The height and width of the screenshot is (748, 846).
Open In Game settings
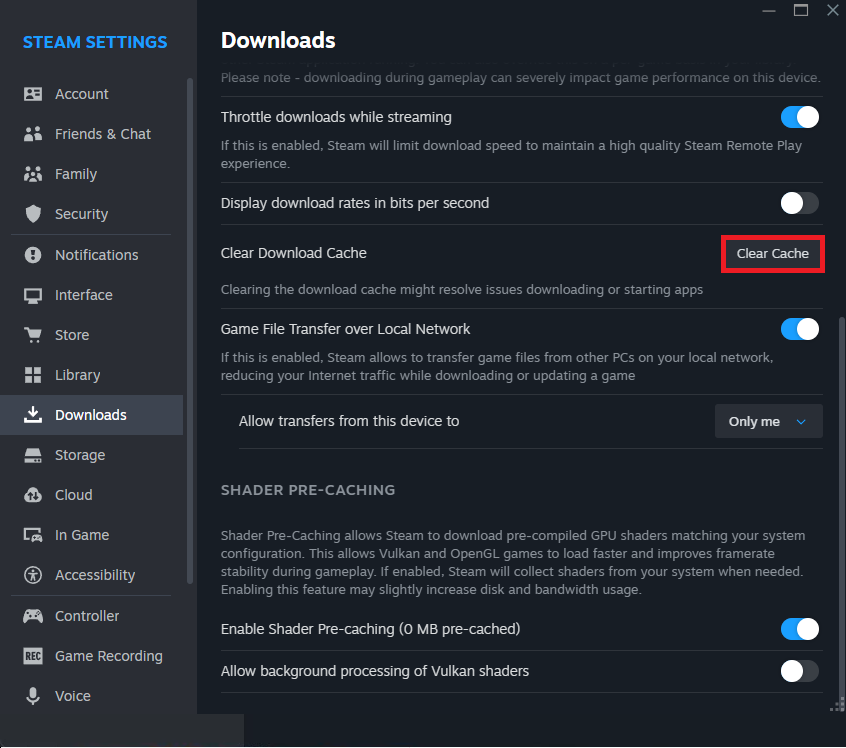click(92, 535)
